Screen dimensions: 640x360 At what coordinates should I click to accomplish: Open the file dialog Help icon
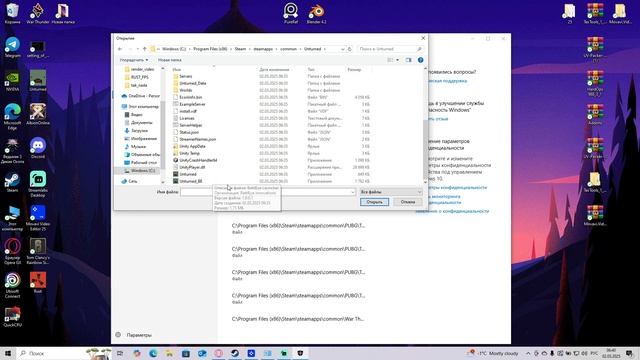[420, 60]
